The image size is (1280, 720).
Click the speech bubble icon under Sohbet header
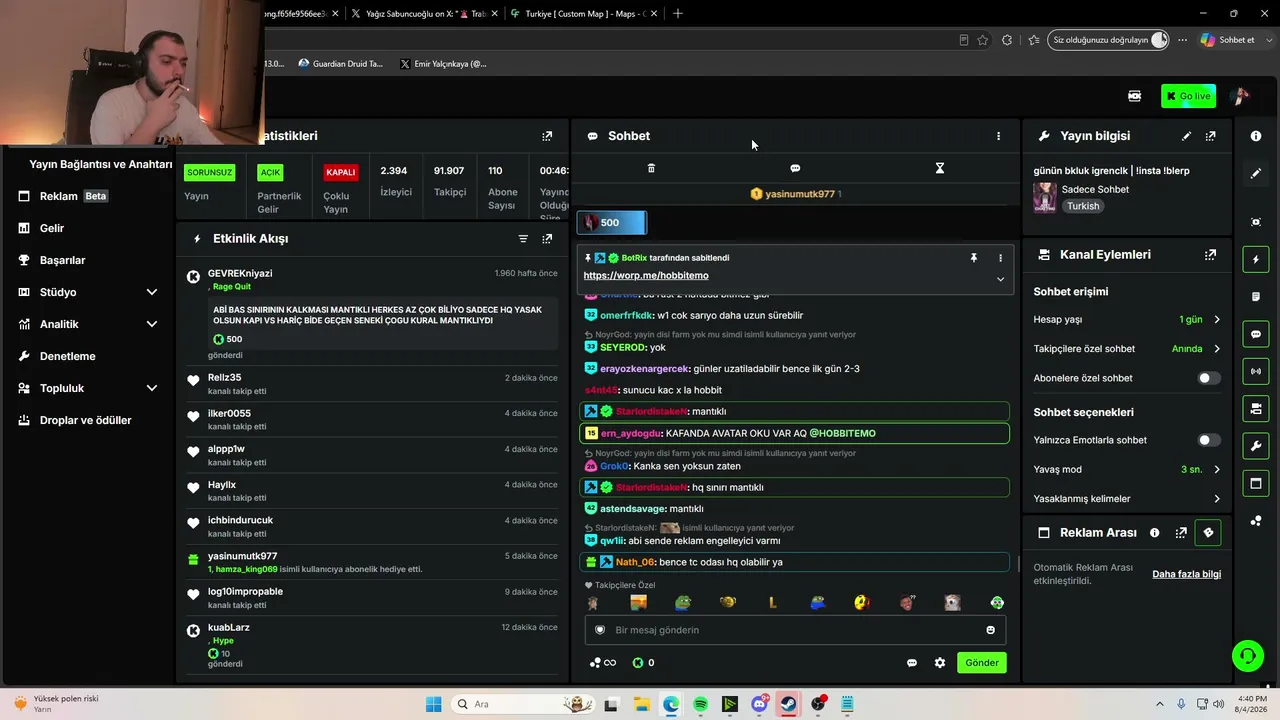click(795, 168)
